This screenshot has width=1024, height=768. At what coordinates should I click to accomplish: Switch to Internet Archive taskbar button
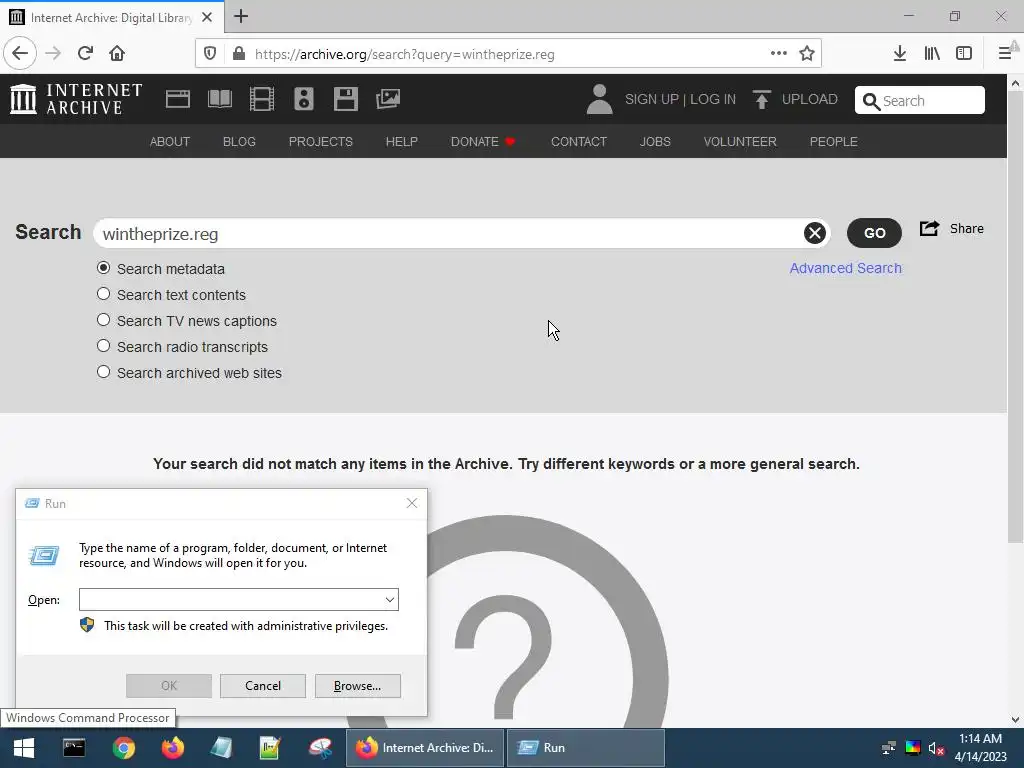coord(425,748)
